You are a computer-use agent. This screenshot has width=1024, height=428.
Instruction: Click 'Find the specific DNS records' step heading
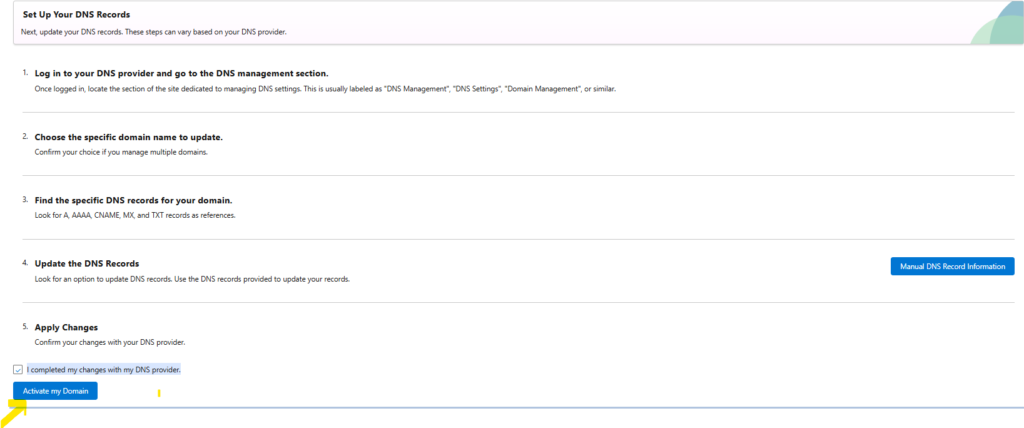pyautogui.click(x=133, y=200)
